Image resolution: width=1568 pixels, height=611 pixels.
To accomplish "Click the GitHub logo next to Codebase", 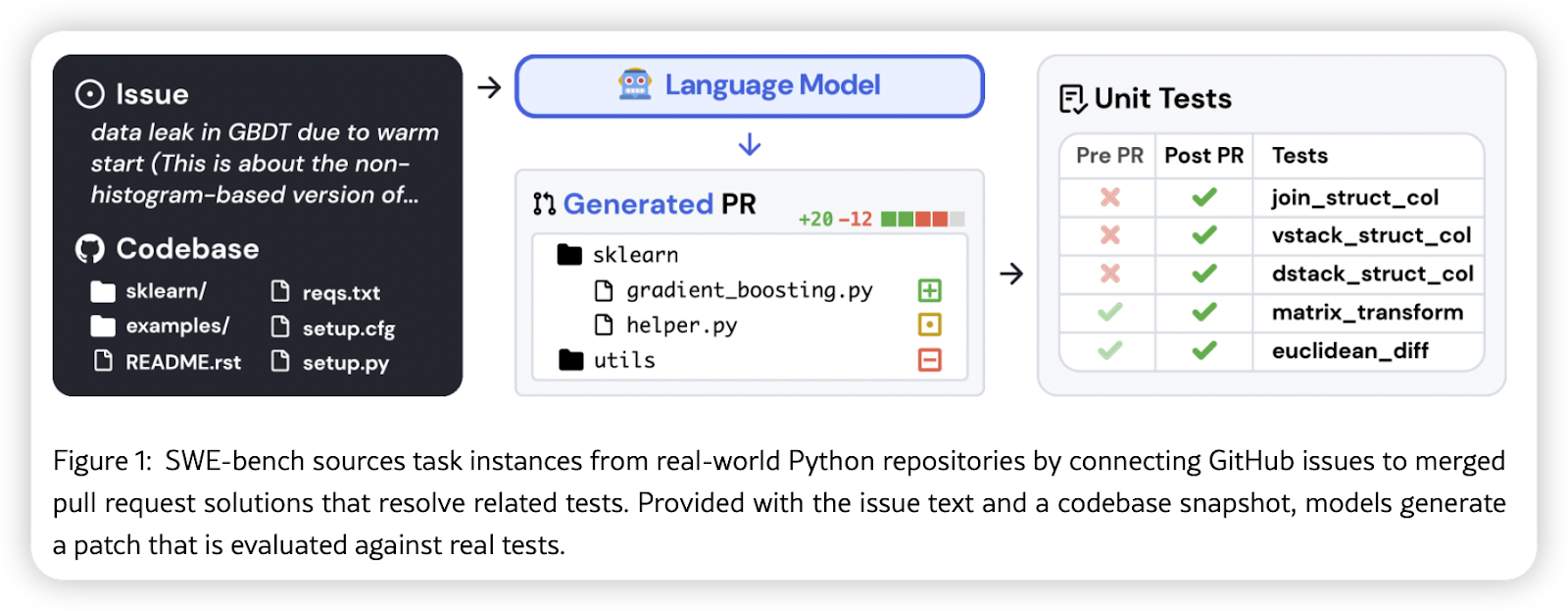I will pos(90,249).
